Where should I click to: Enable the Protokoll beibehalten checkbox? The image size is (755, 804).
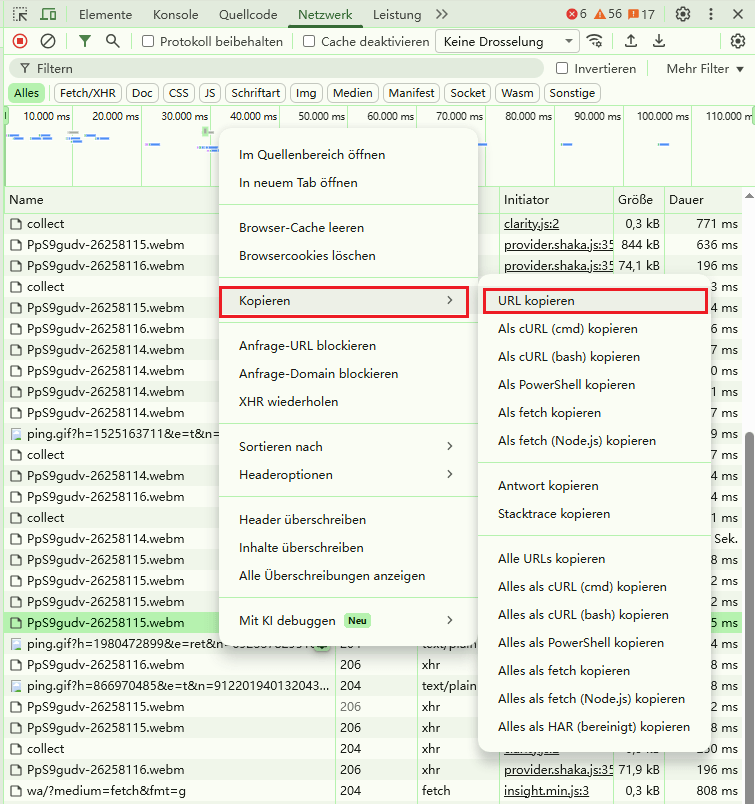pyautogui.click(x=148, y=41)
